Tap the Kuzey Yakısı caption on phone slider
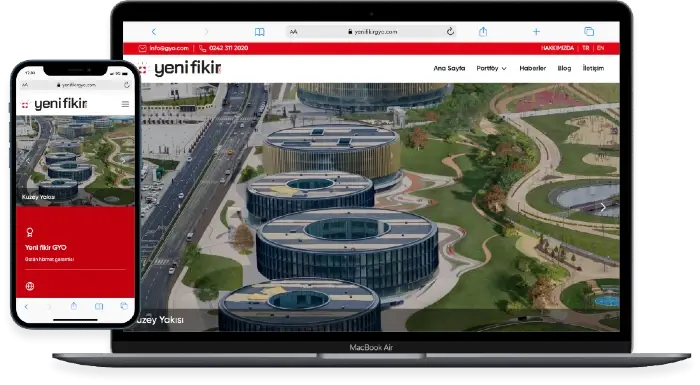 [38, 197]
